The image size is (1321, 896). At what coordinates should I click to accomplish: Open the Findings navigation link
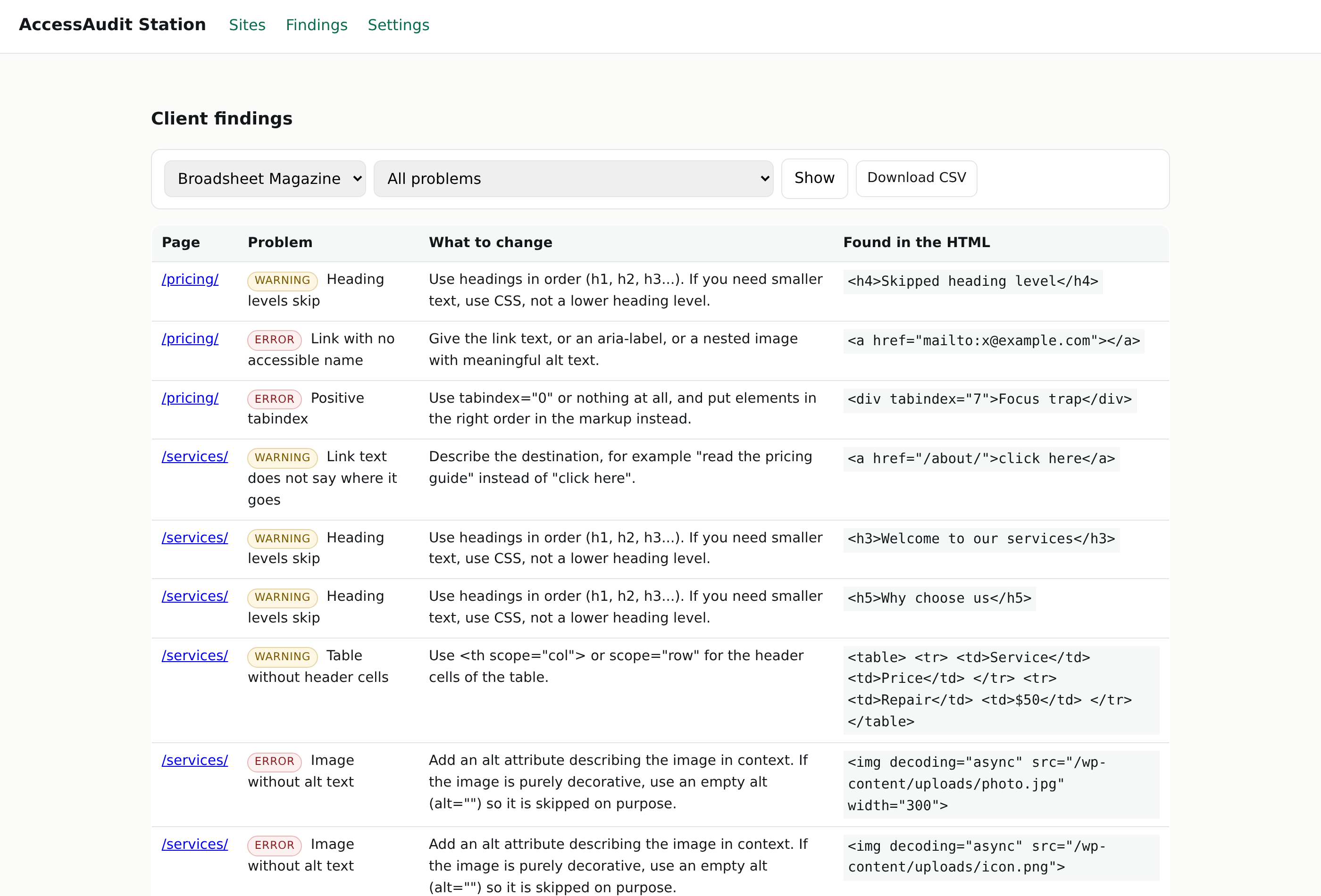click(x=316, y=25)
